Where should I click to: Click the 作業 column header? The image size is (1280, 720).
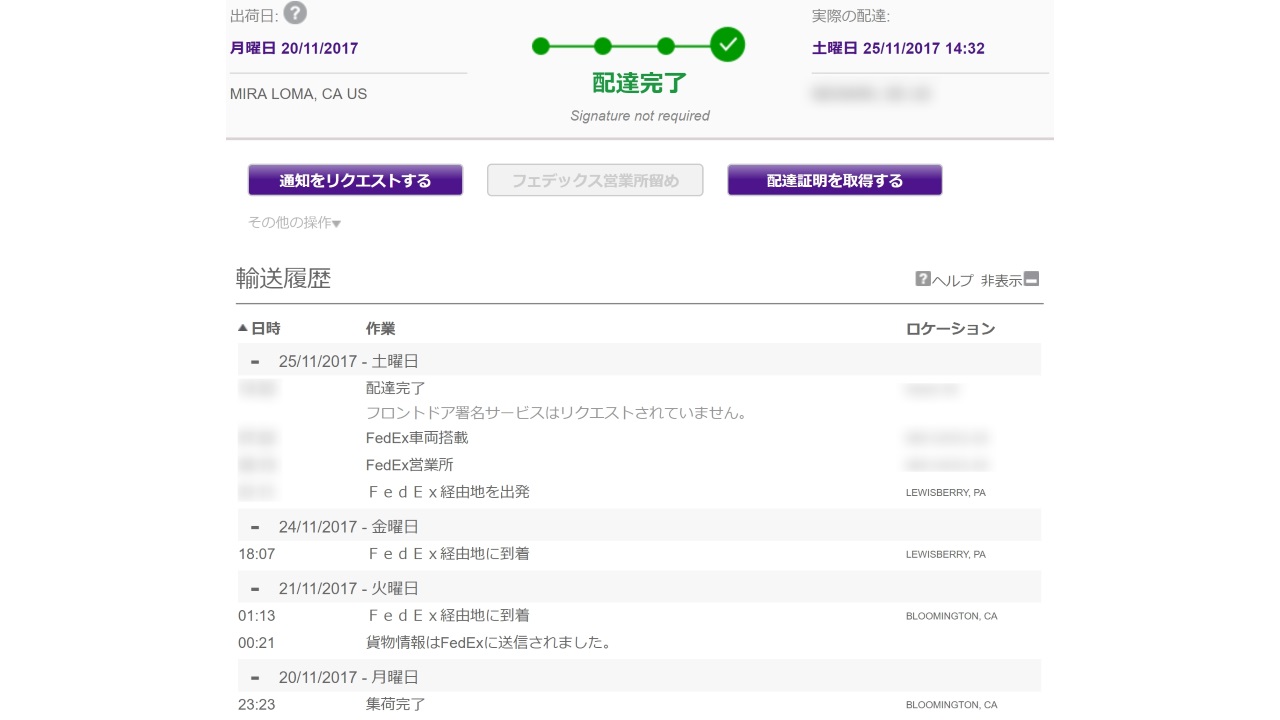pyautogui.click(x=380, y=329)
